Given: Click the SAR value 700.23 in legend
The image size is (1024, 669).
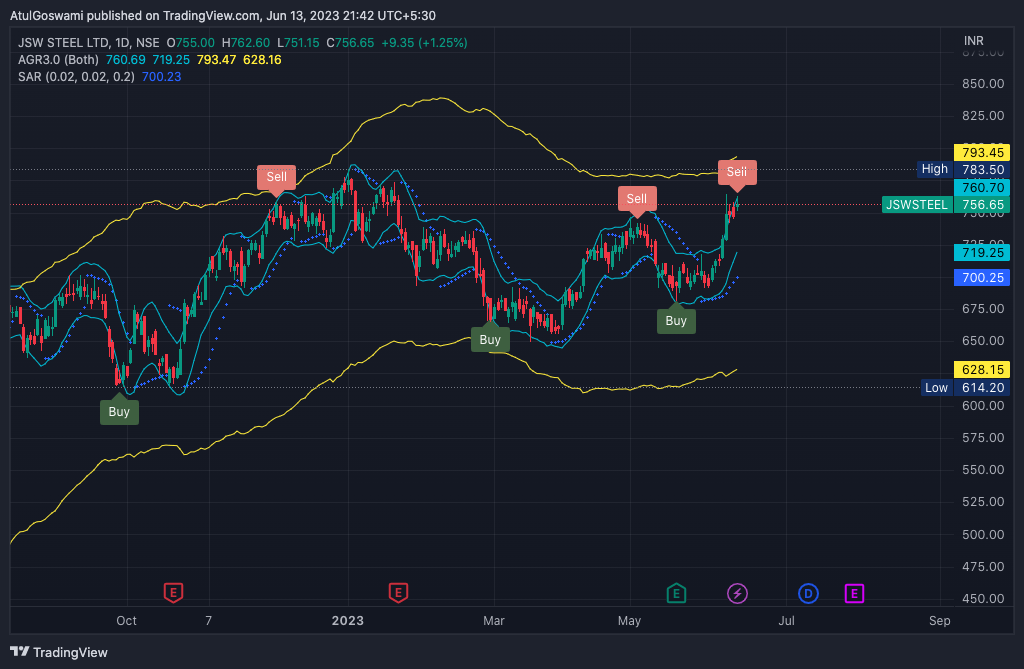Looking at the screenshot, I should point(161,76).
